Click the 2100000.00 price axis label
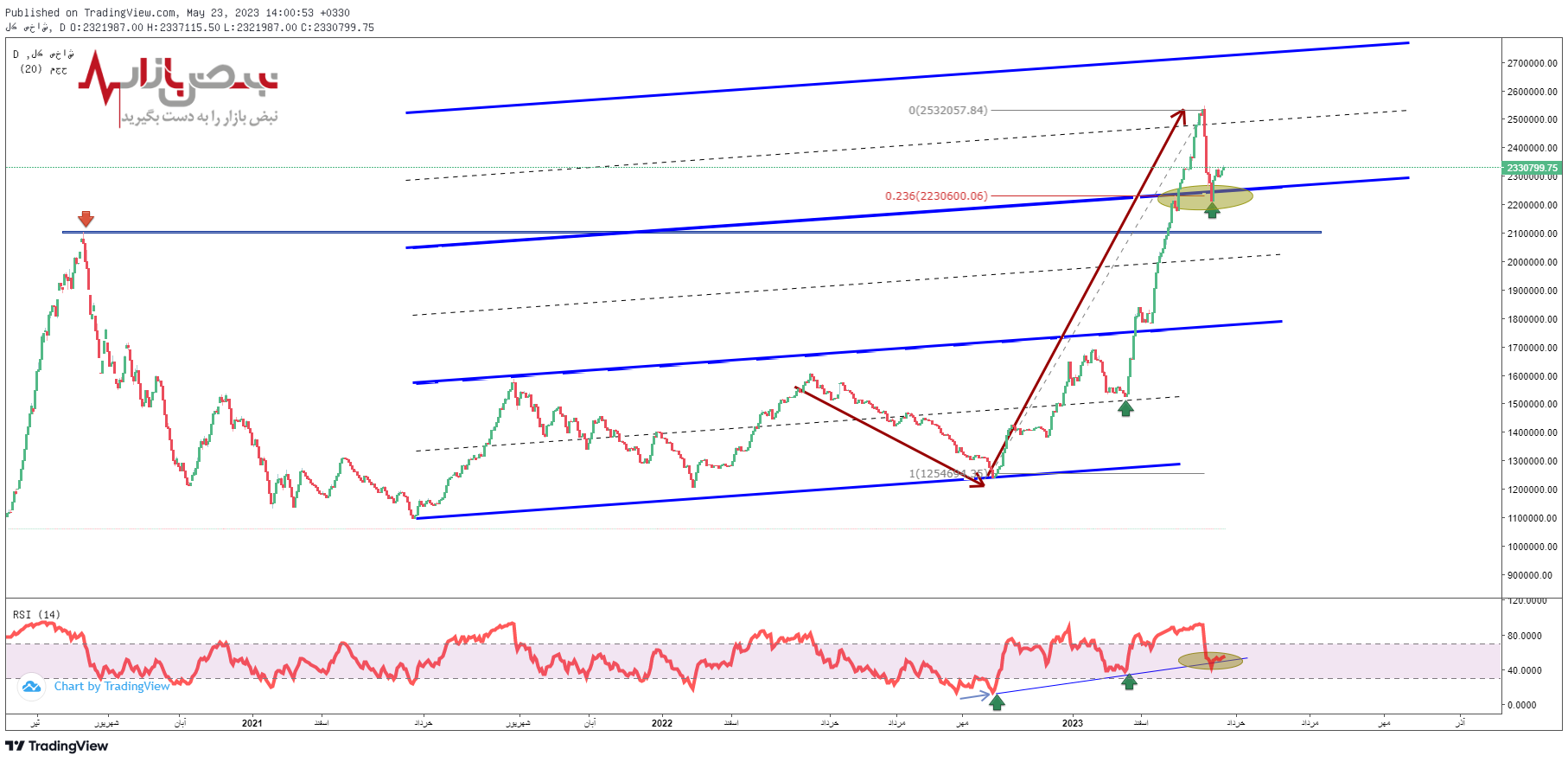Image resolution: width=1568 pixels, height=762 pixels. point(1532,234)
